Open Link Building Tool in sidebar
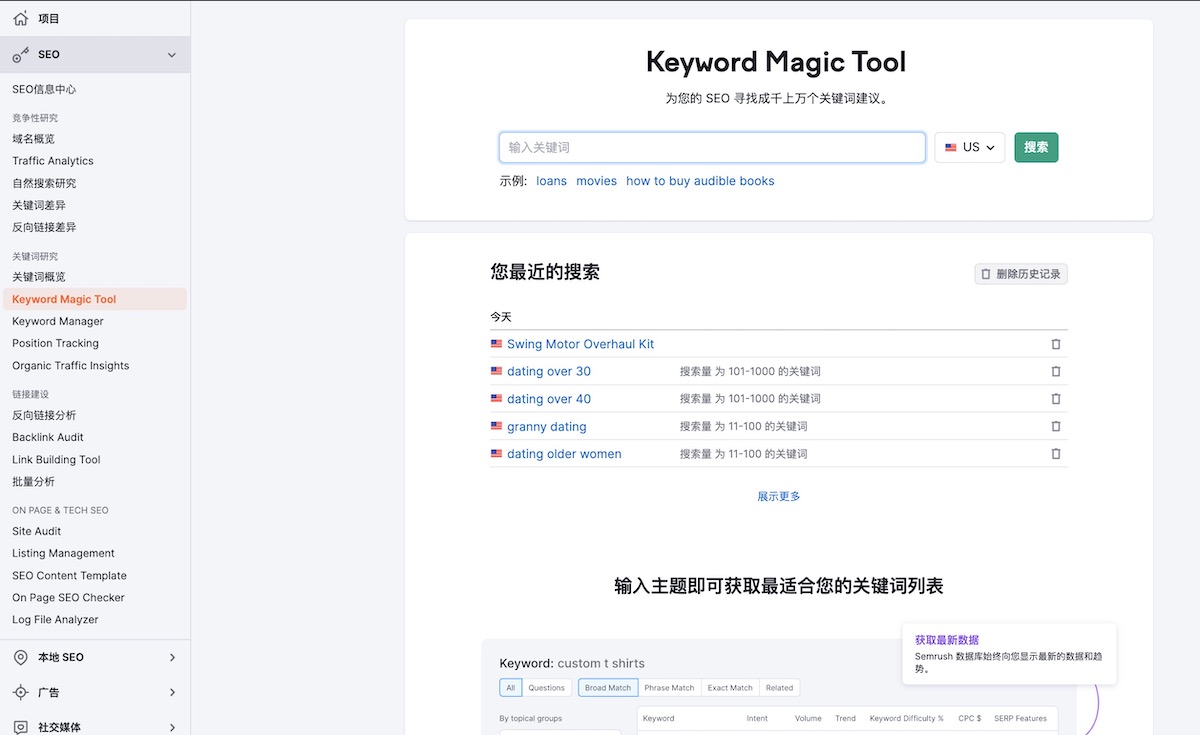The width and height of the screenshot is (1200, 735). [x=56, y=459]
